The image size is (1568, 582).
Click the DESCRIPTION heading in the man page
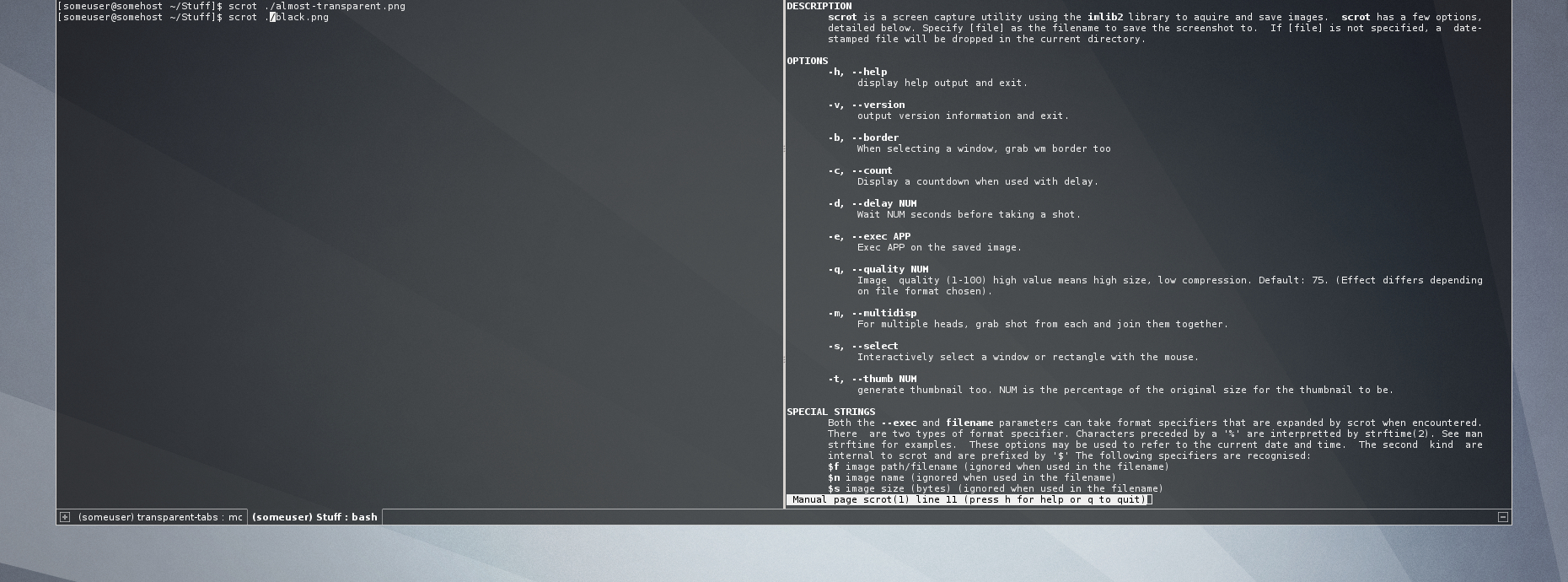point(819,6)
